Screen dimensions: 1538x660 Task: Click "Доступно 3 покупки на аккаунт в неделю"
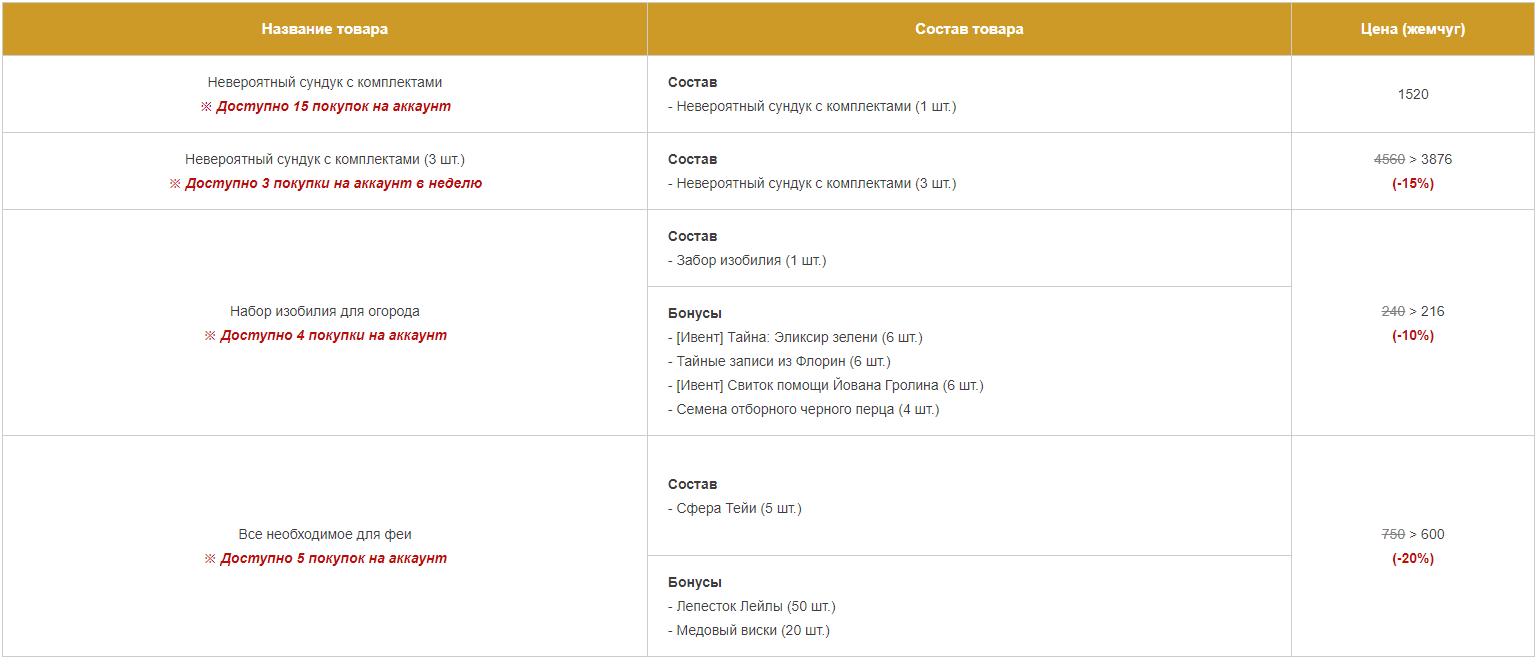point(325,183)
